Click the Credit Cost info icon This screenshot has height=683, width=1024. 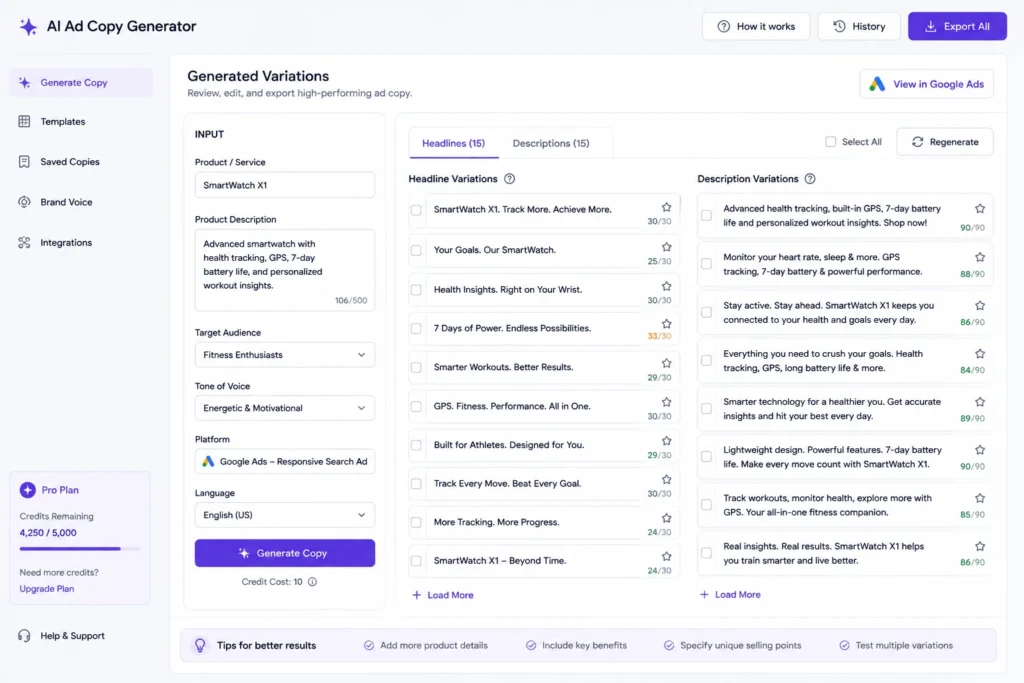coord(312,582)
